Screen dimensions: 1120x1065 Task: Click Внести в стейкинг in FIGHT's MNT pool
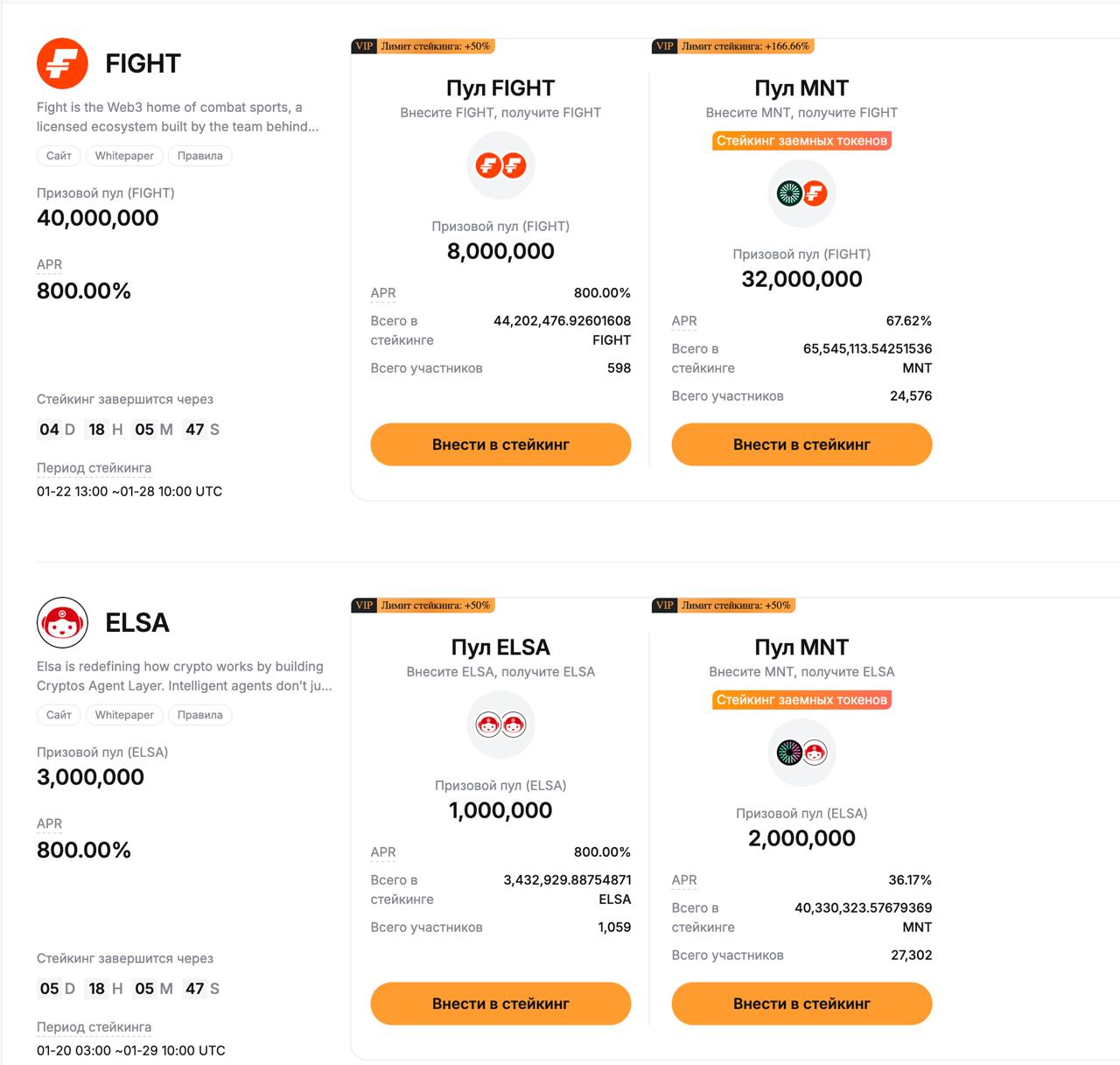click(801, 445)
